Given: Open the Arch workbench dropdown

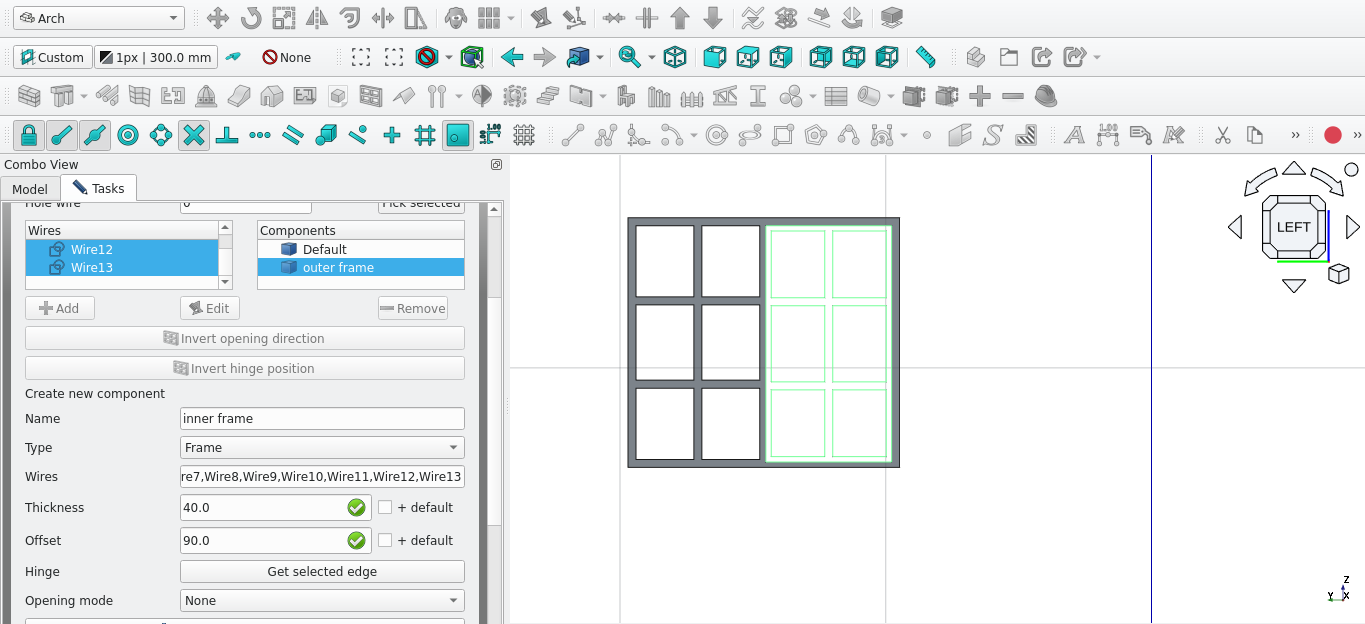Looking at the screenshot, I should 99,18.
